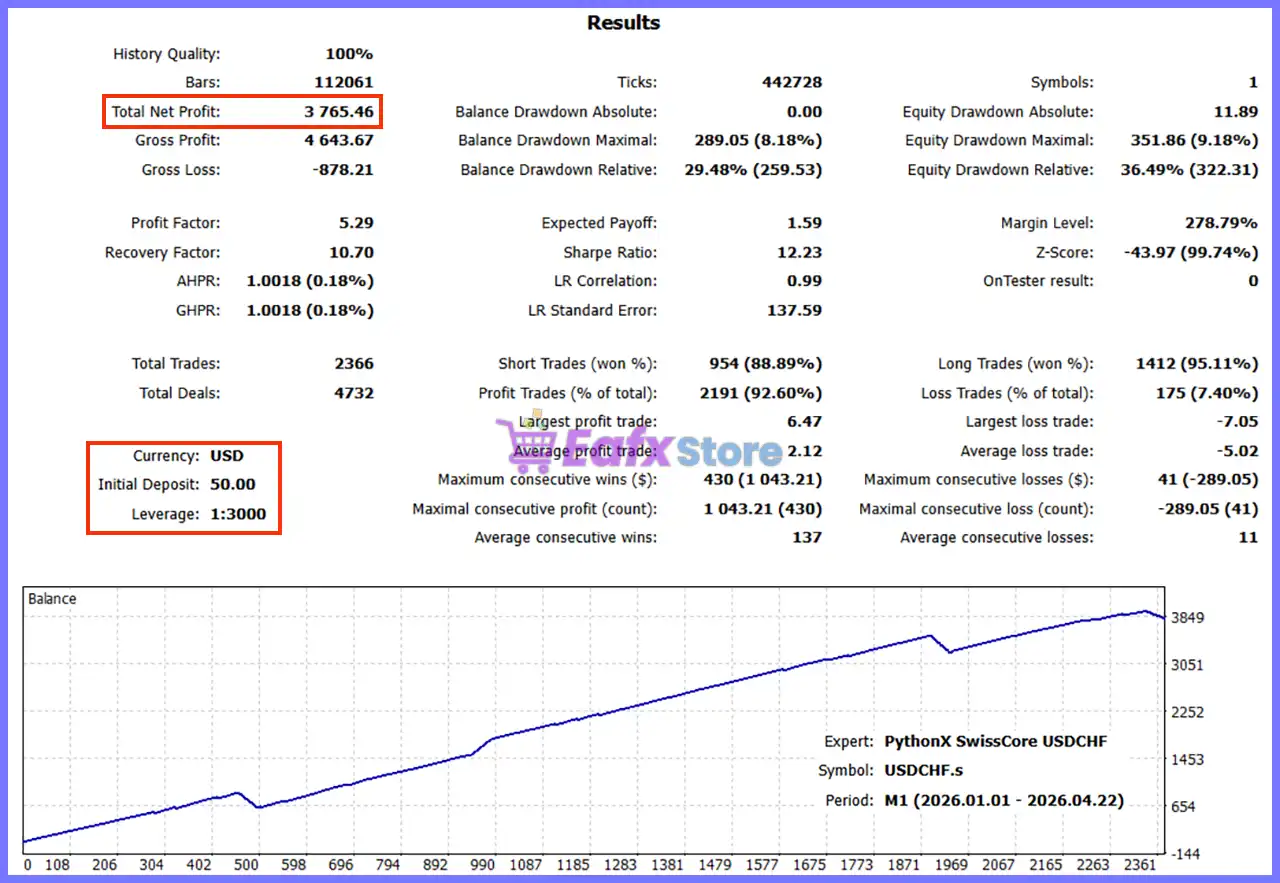Viewport: 1280px width, 883px height.
Task: Click the Average consecutive losses value 11
Action: tap(1248, 538)
